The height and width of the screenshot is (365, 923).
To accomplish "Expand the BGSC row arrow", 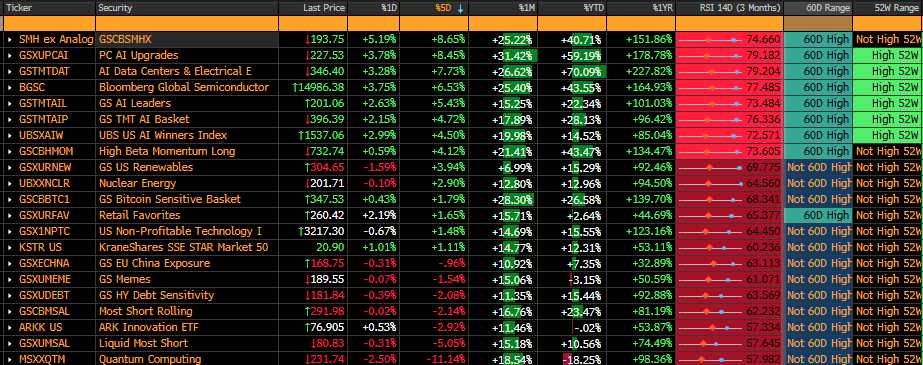I will [10, 87].
